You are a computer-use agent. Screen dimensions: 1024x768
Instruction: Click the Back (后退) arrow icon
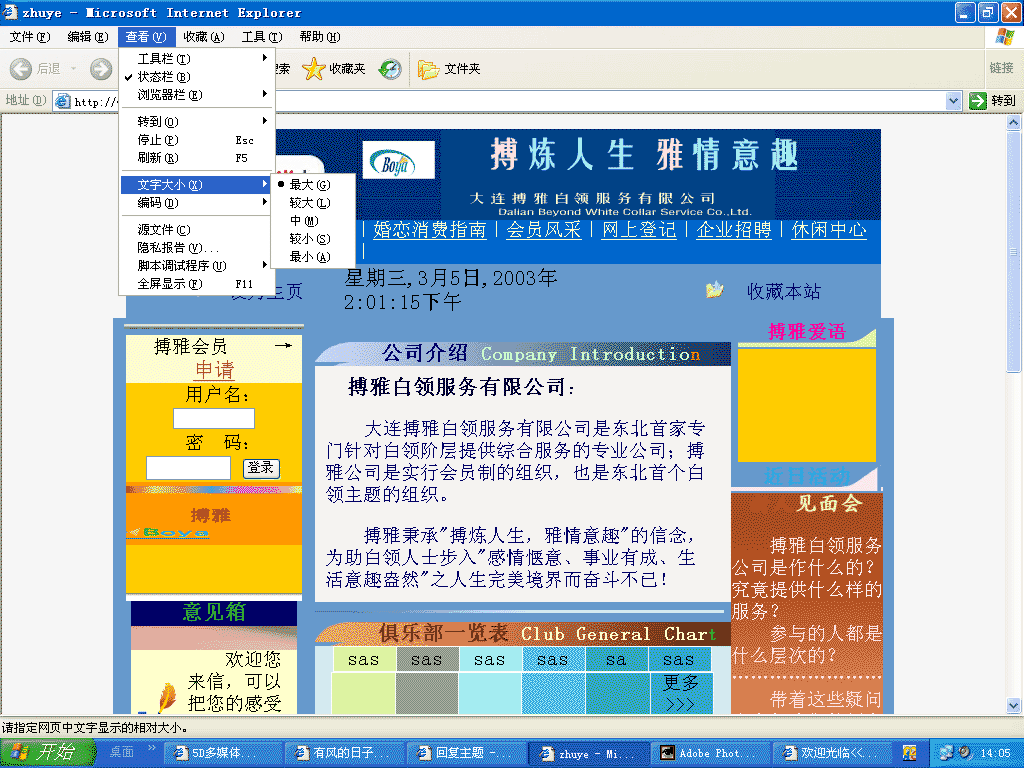click(x=21, y=69)
